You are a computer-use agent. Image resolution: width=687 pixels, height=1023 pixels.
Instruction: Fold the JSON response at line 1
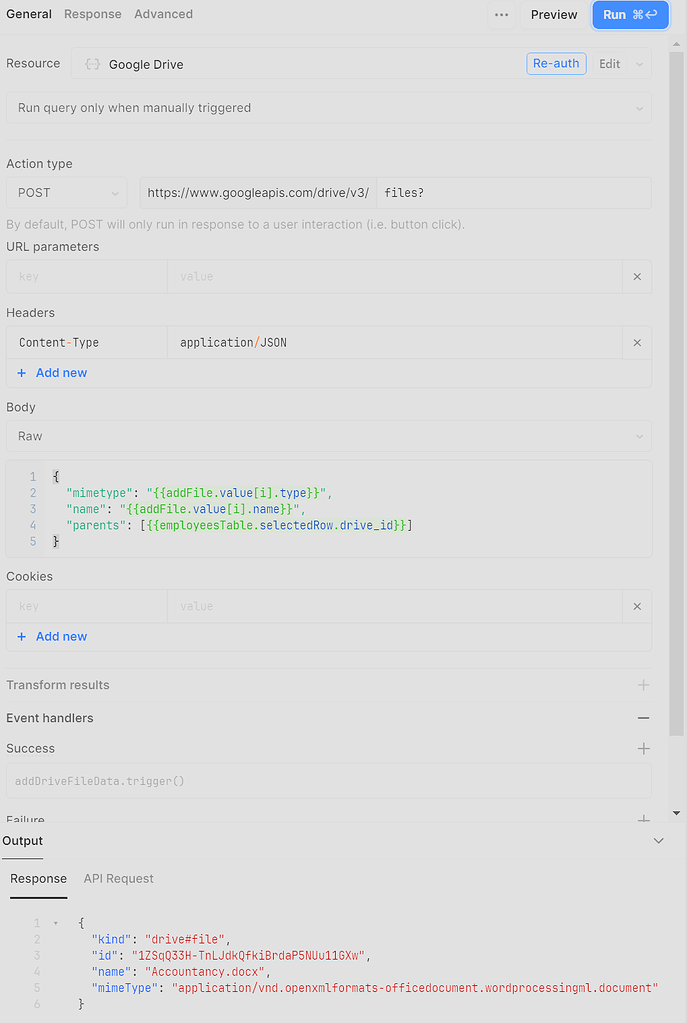[x=55, y=923]
